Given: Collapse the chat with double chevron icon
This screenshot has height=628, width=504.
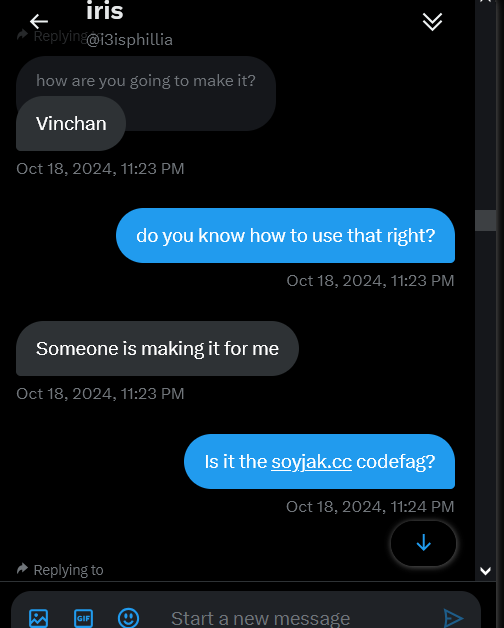Looking at the screenshot, I should tap(432, 21).
